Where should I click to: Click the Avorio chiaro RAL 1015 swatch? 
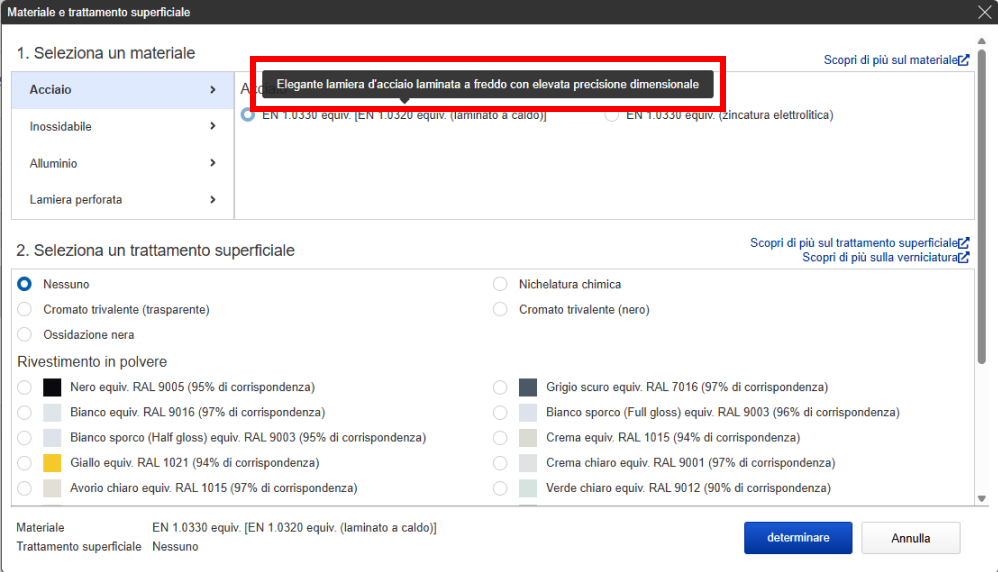[x=52, y=488]
